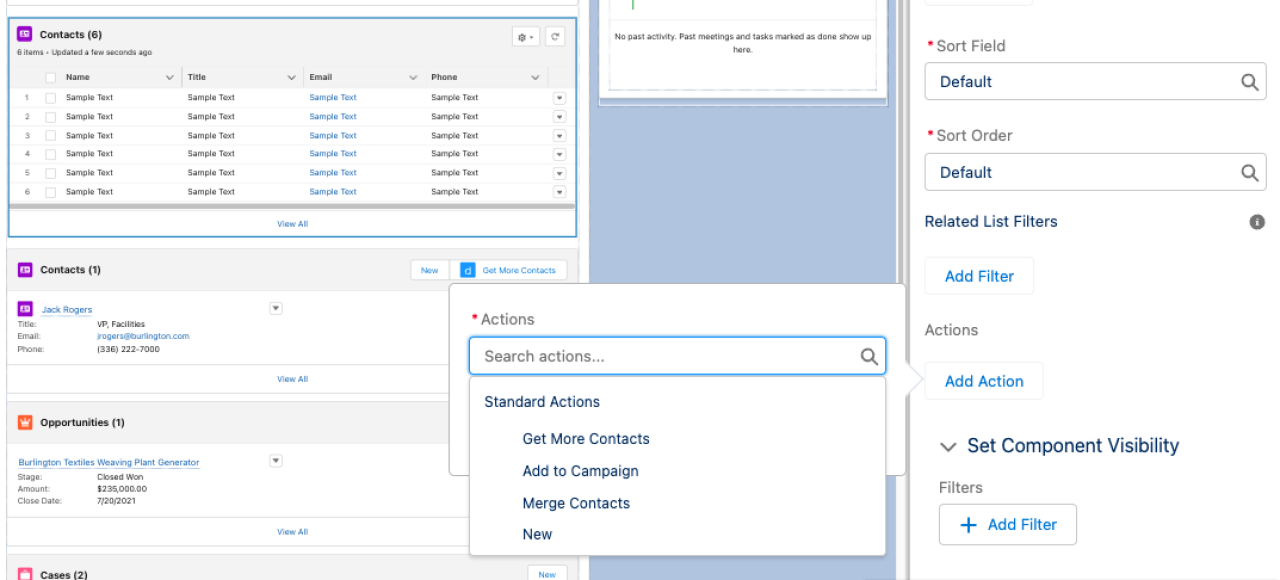Click the jrogers@burlington.com email link
Image resolution: width=1280 pixels, height=580 pixels.
coord(143,336)
